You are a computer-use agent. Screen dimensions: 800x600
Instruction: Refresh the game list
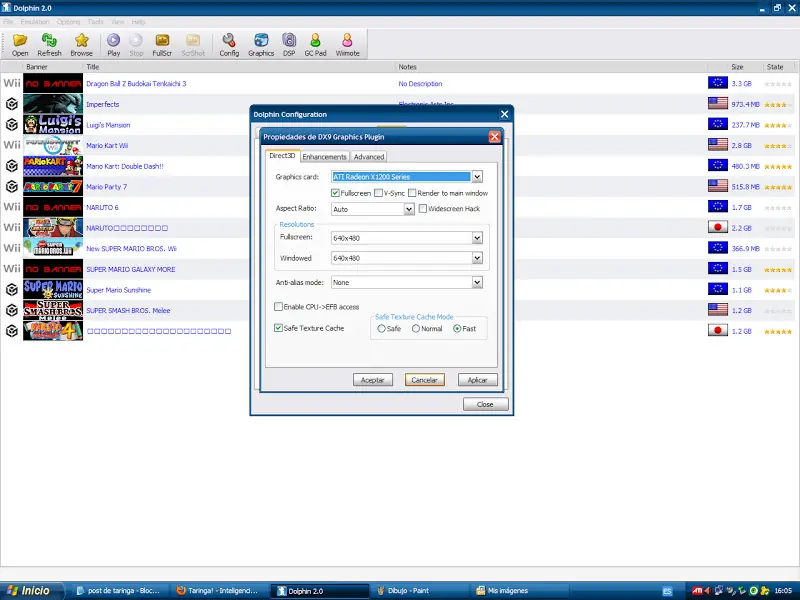coord(49,44)
